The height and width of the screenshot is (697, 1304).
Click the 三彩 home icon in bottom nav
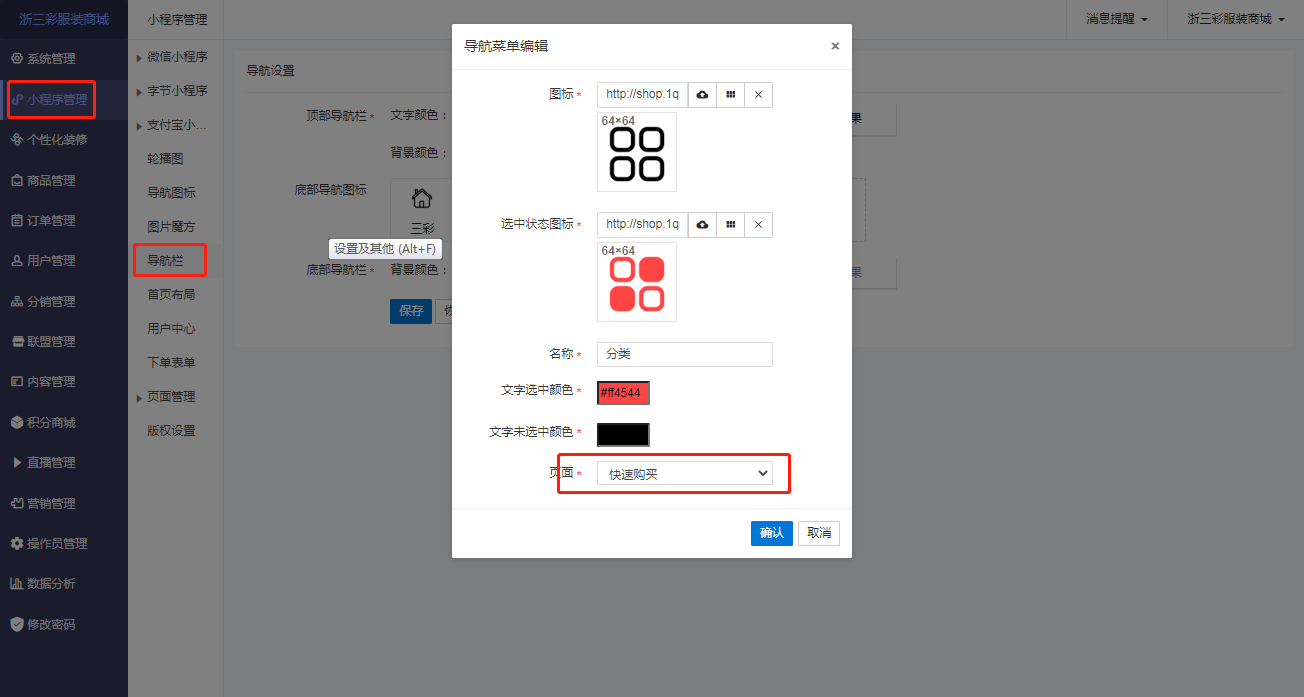tap(422, 198)
